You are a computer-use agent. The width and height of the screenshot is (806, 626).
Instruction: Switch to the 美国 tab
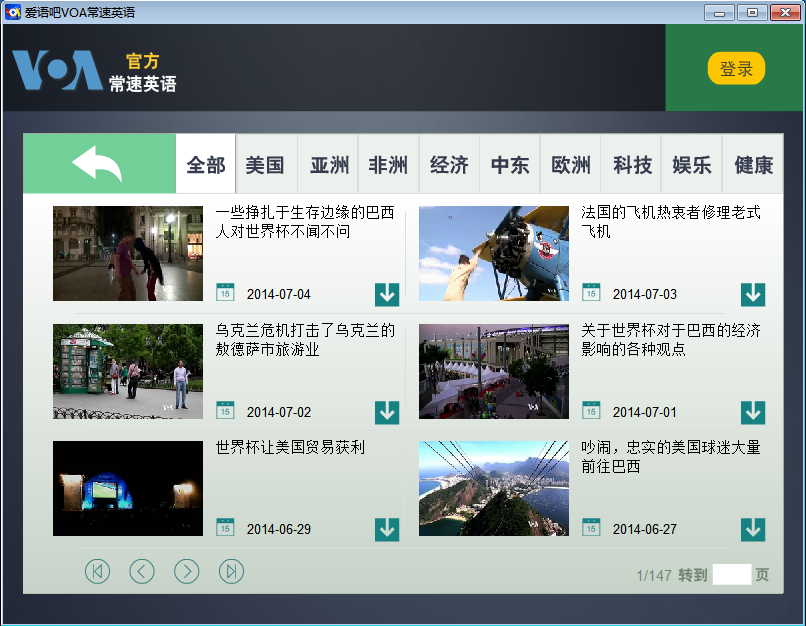tap(265, 164)
